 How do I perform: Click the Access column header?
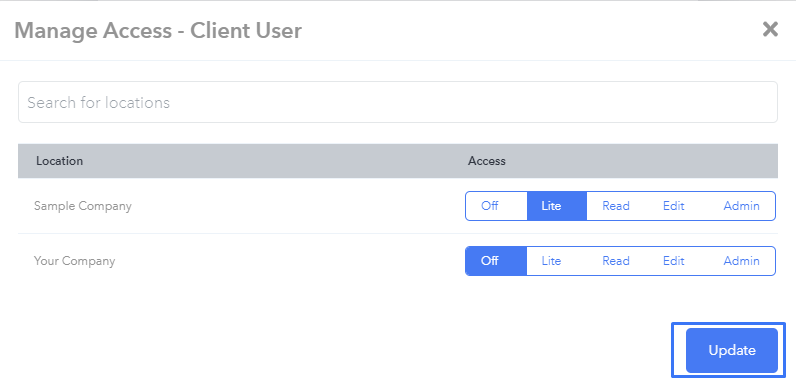pos(486,161)
